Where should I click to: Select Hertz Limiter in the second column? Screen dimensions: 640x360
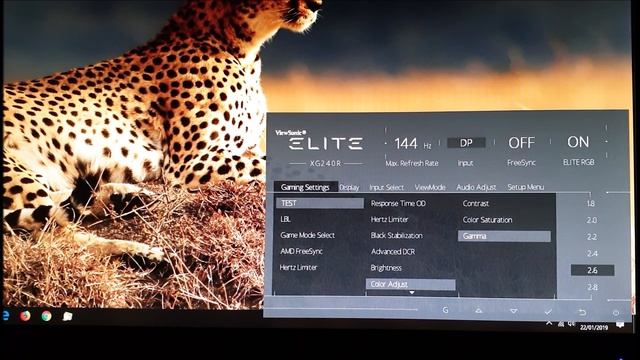tap(389, 219)
